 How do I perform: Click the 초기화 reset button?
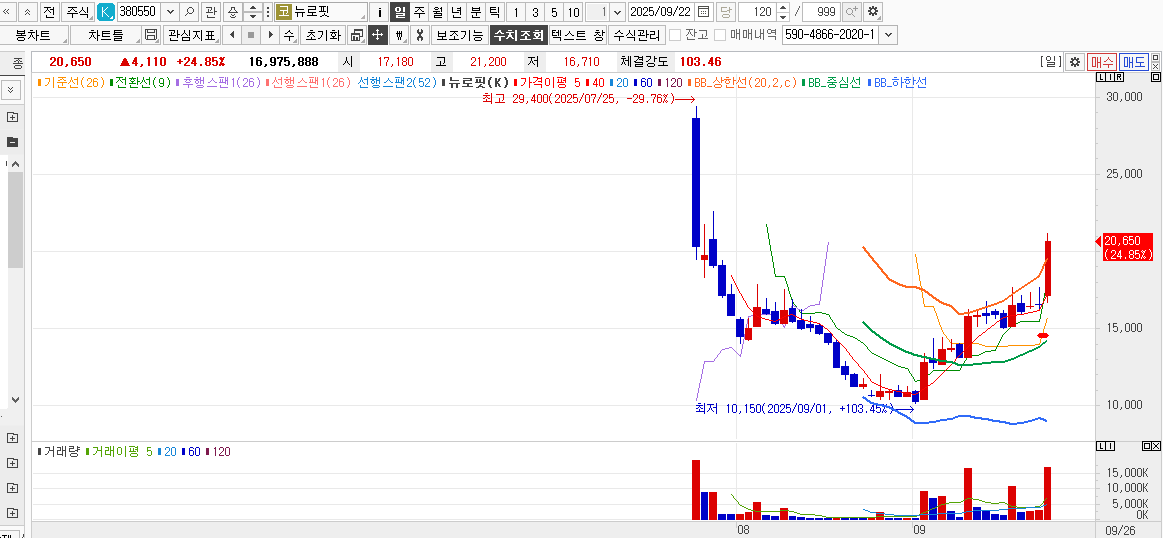(x=322, y=35)
